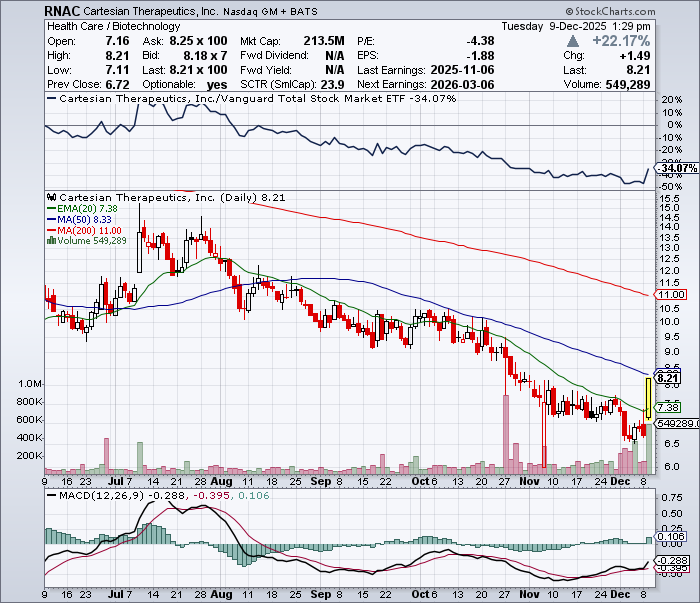
Task: Click the 8.21 last price axis tag
Action: (668, 378)
